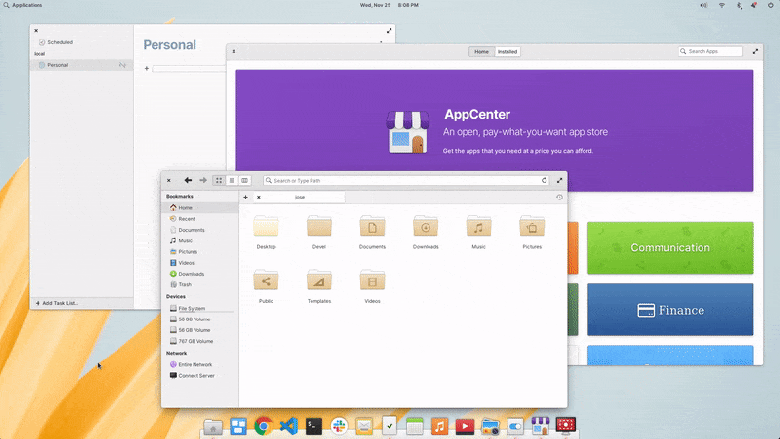This screenshot has width=780, height=439.
Task: Click the Search Apps field in AppCenter
Action: (x=710, y=51)
